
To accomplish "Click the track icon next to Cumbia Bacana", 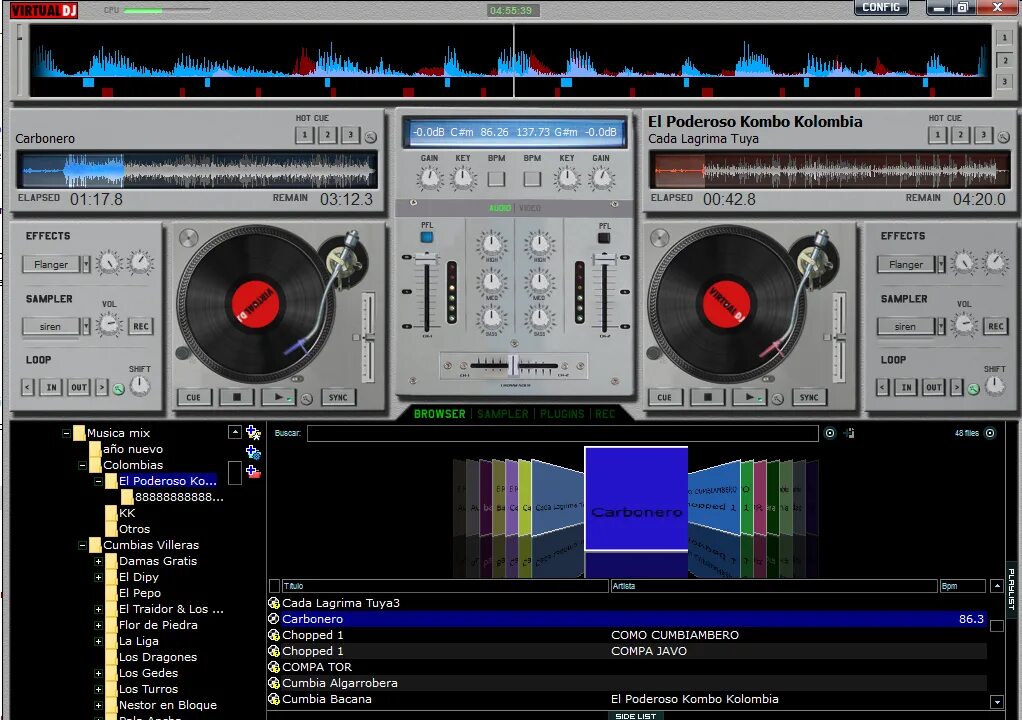I will (x=274, y=699).
